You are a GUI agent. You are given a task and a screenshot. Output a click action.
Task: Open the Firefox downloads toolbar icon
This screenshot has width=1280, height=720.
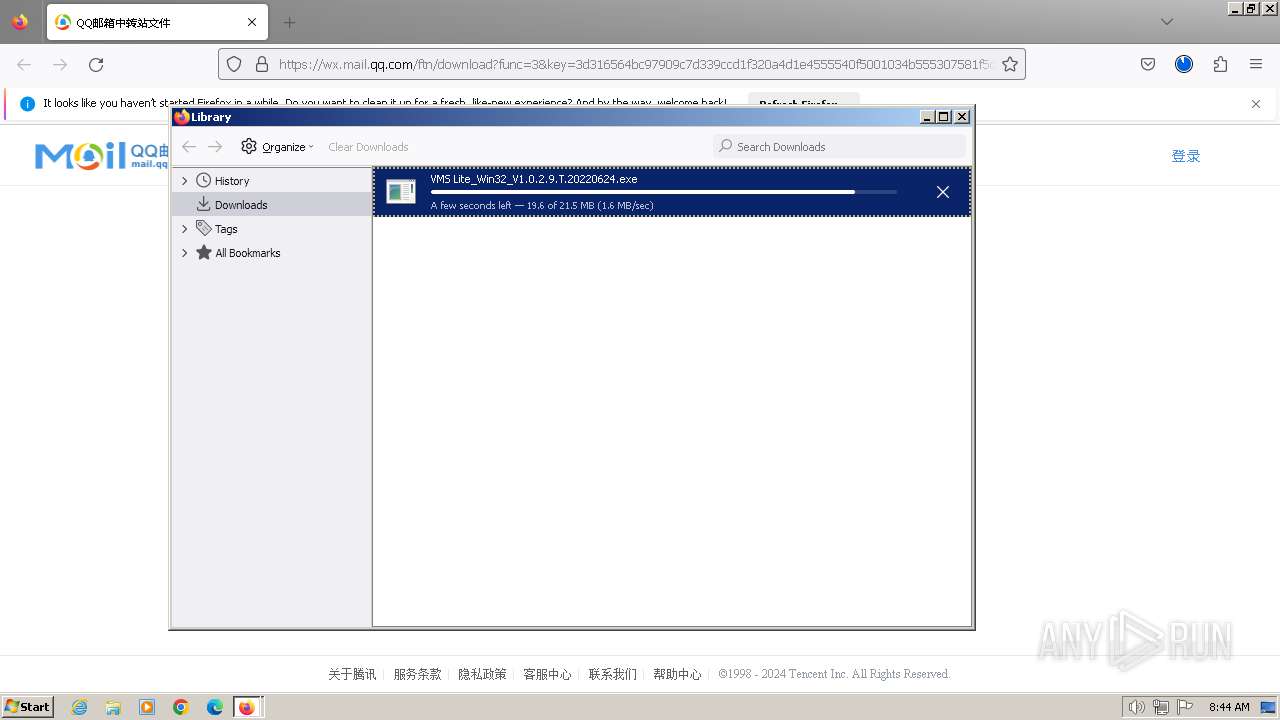(1184, 64)
